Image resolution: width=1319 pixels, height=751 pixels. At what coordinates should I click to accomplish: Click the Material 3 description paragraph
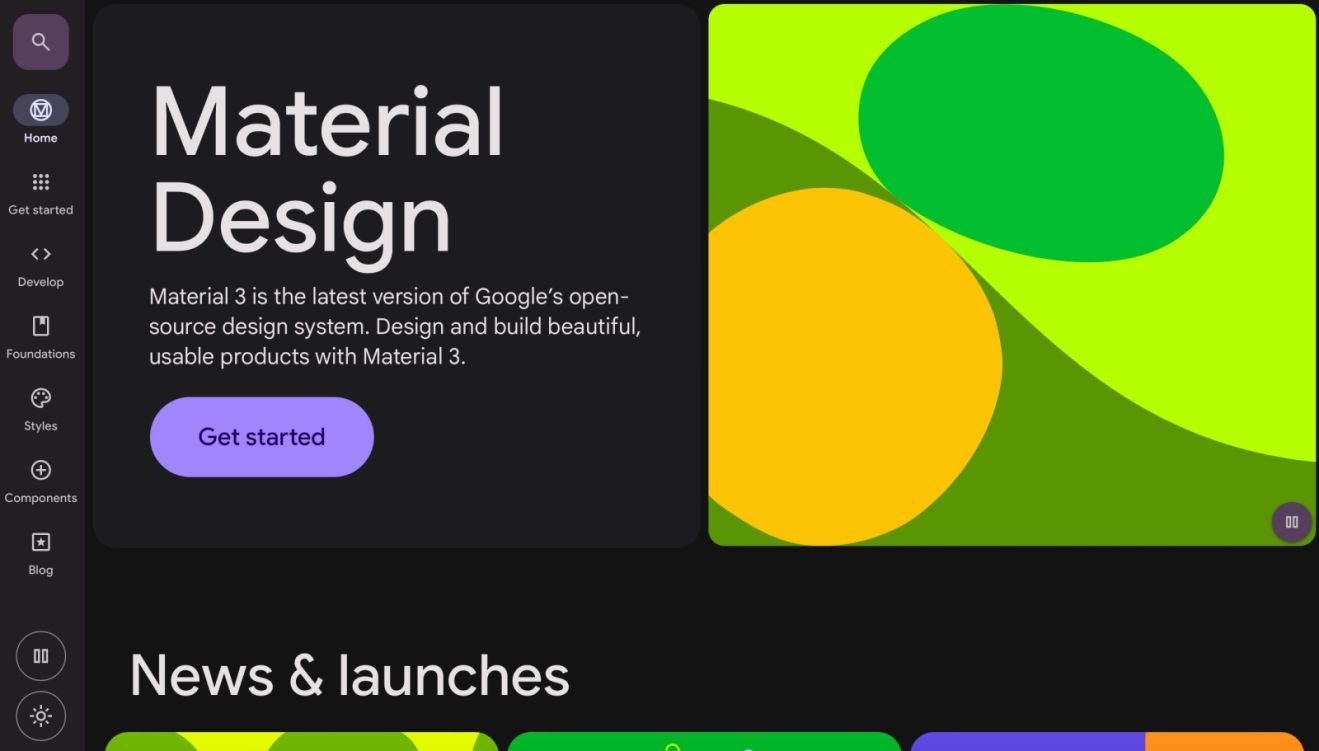click(x=395, y=327)
